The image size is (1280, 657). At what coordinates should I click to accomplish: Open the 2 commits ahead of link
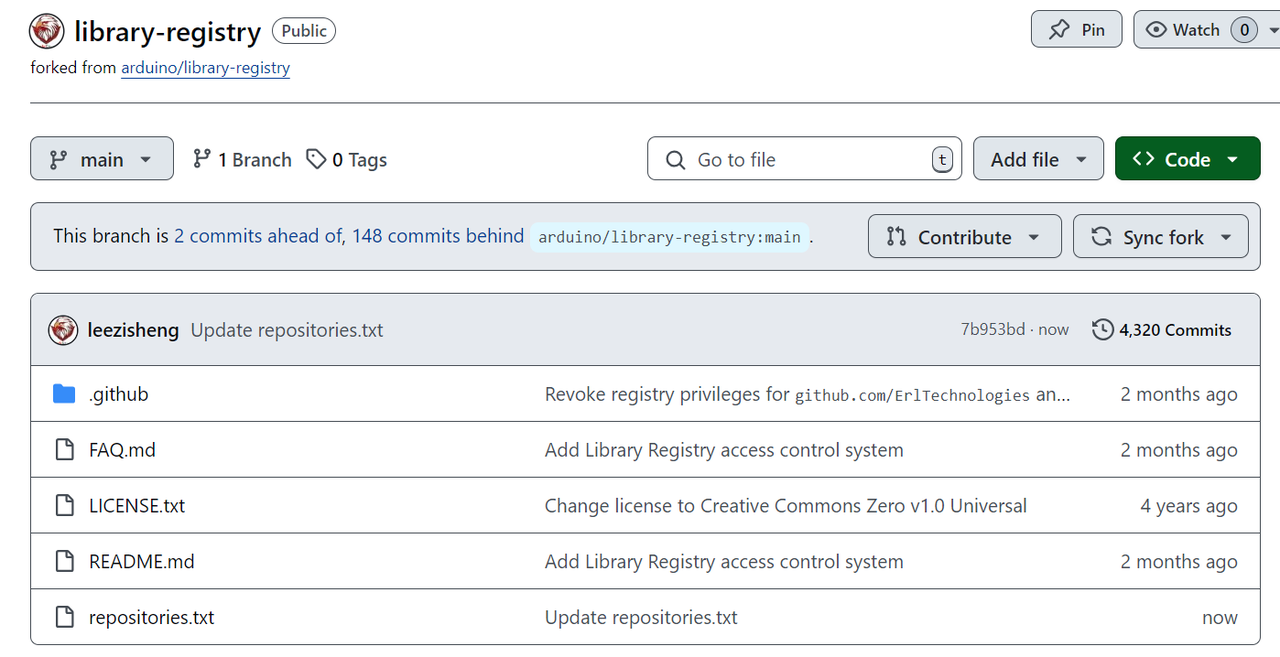pos(258,236)
